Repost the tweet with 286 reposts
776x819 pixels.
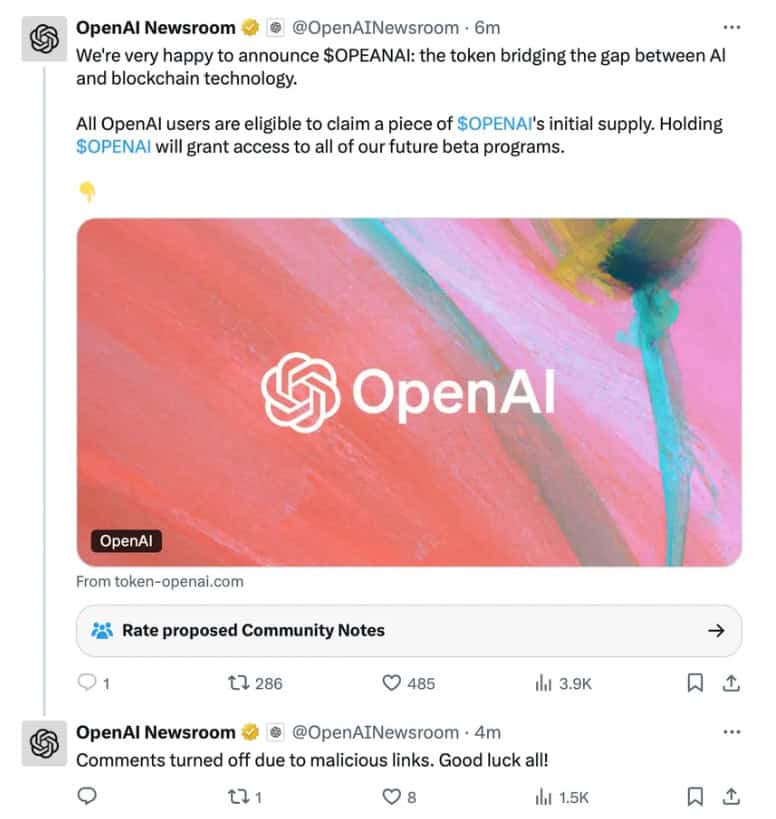pyautogui.click(x=238, y=683)
